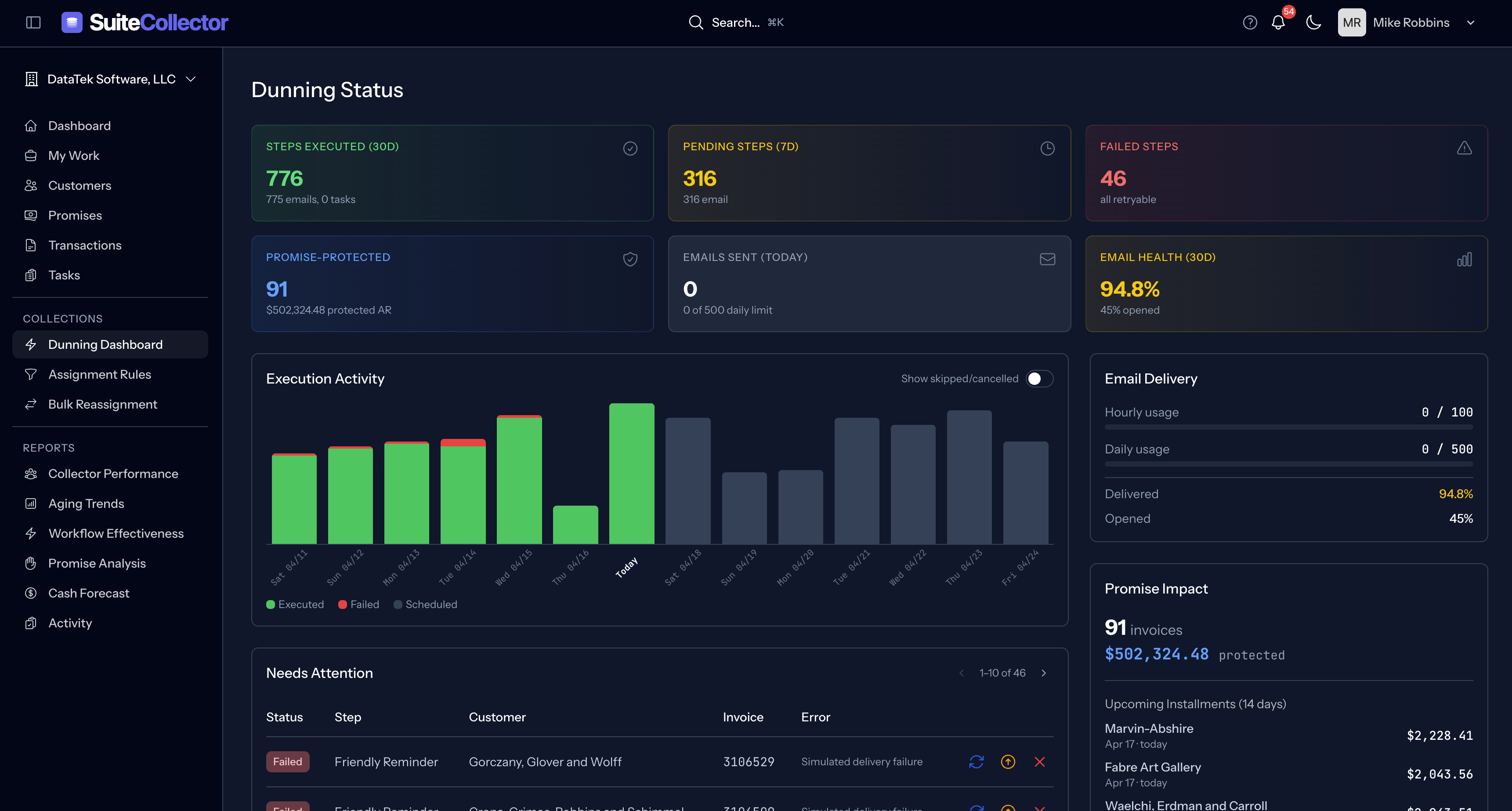Open the Customers section
Image resolution: width=1512 pixels, height=811 pixels.
80,185
